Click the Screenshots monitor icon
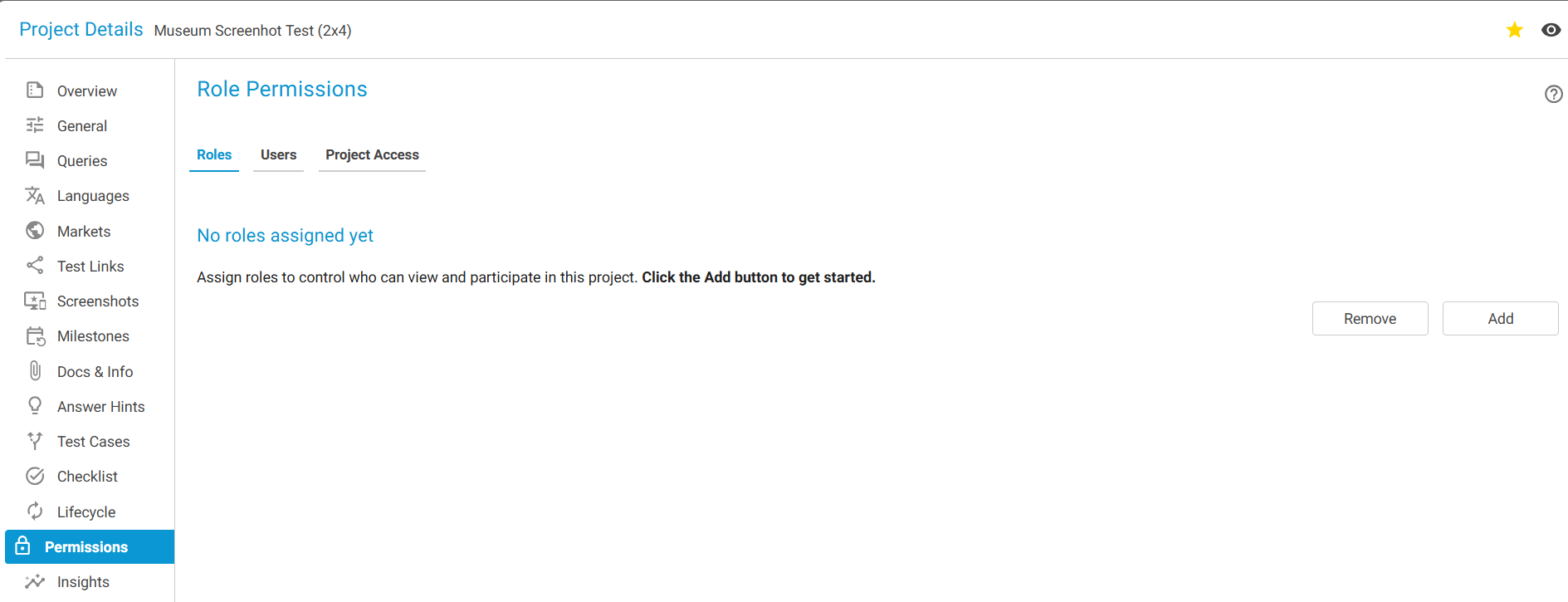The width and height of the screenshot is (1568, 602). [x=35, y=301]
